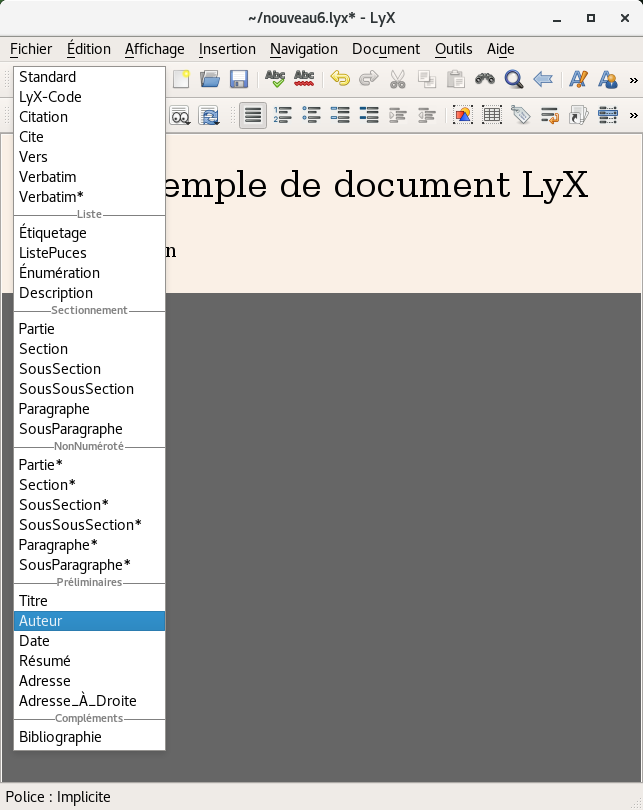Choose LyX-Code from the layout list
The height and width of the screenshot is (810, 643).
[x=89, y=97]
